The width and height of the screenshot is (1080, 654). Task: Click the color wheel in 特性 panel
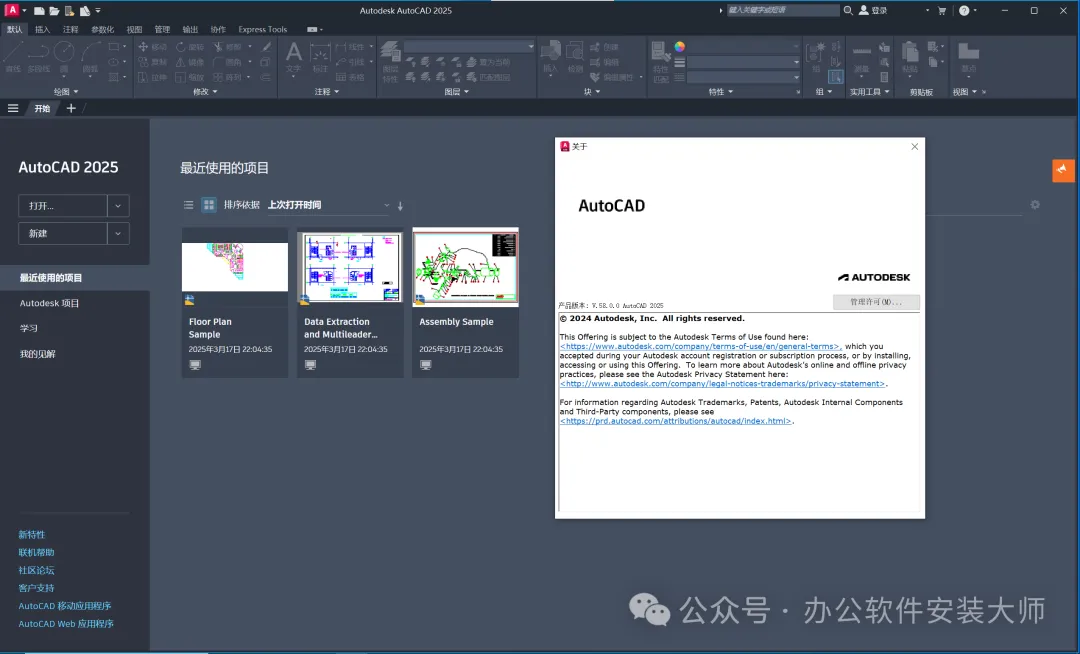[679, 46]
